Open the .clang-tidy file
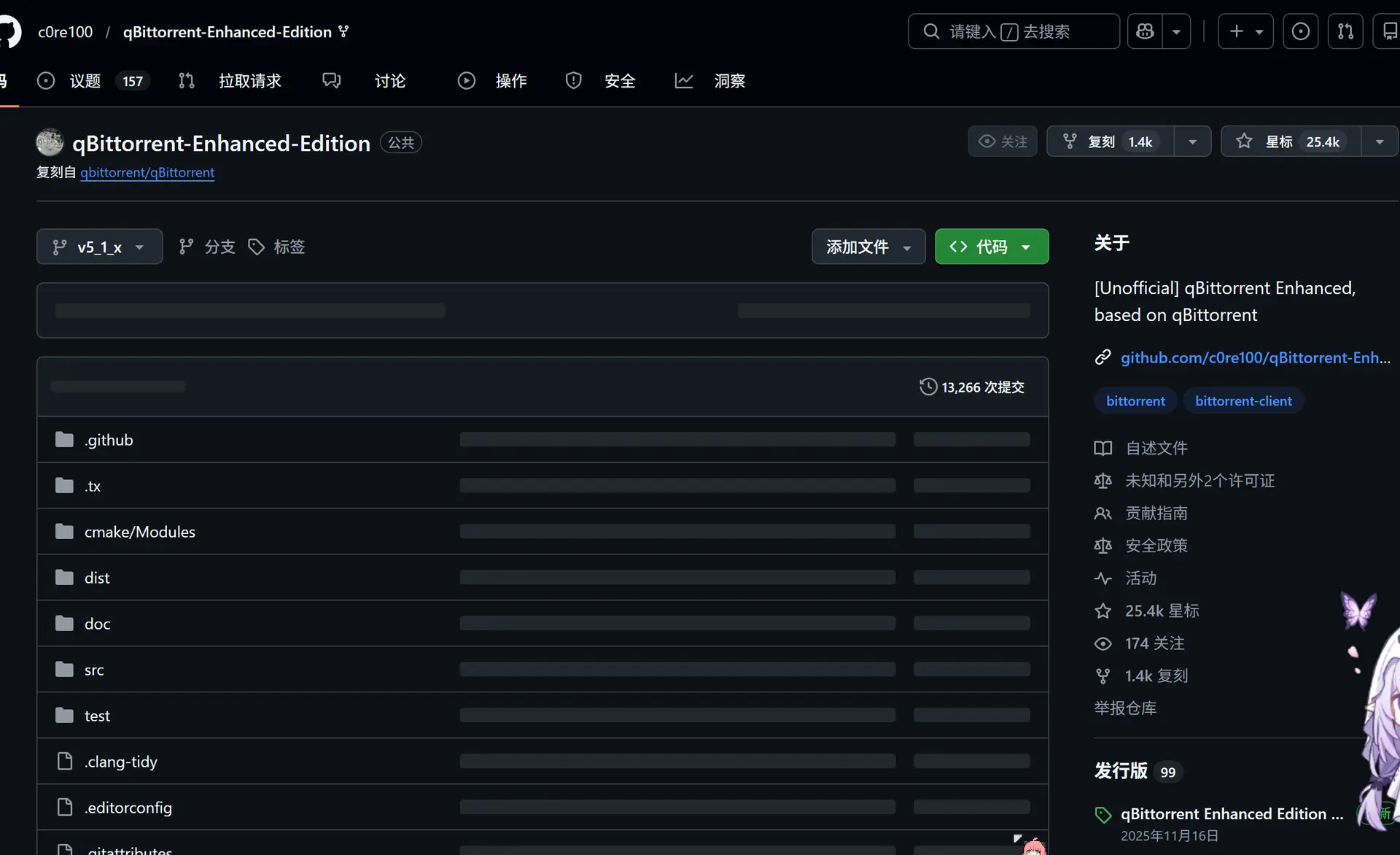The width and height of the screenshot is (1400, 855). coord(121,762)
